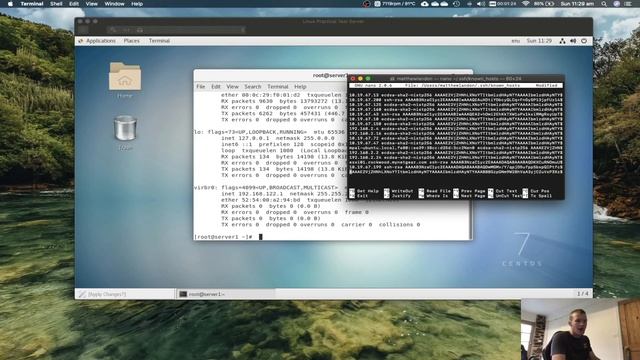This screenshot has height=360, width=640.
Task: Open the Search menu in root@server1 terminal
Action: (x=253, y=87)
